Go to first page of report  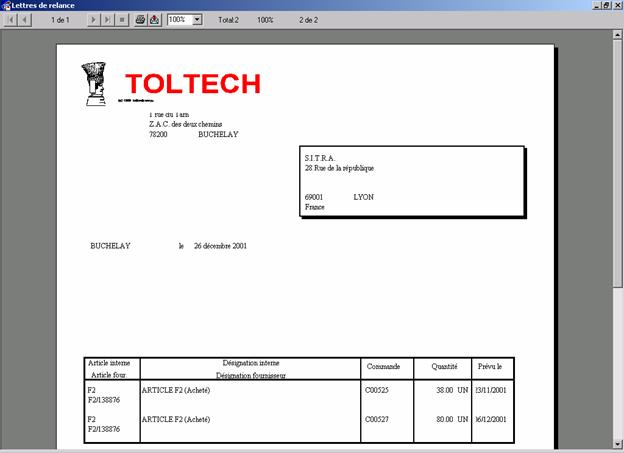pos(11,20)
